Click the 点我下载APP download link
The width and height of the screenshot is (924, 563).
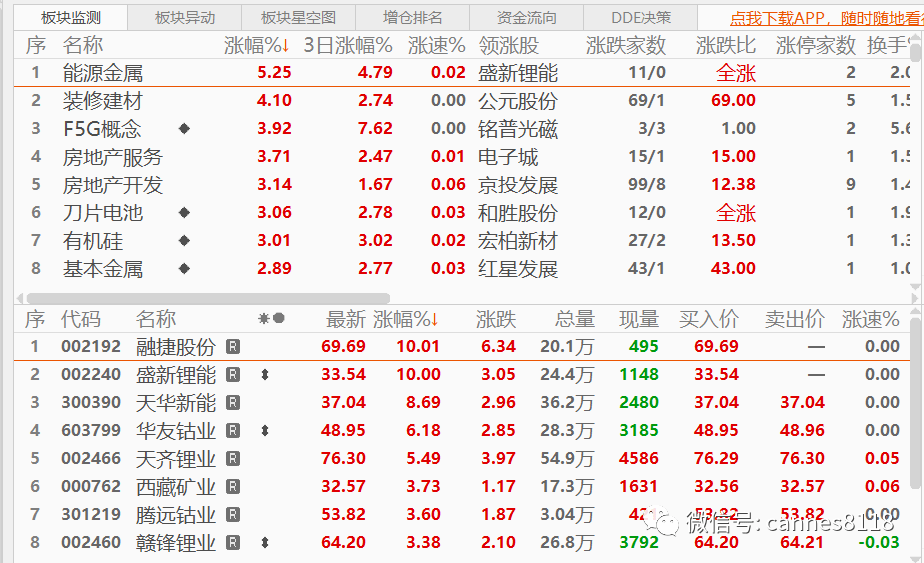click(826, 18)
